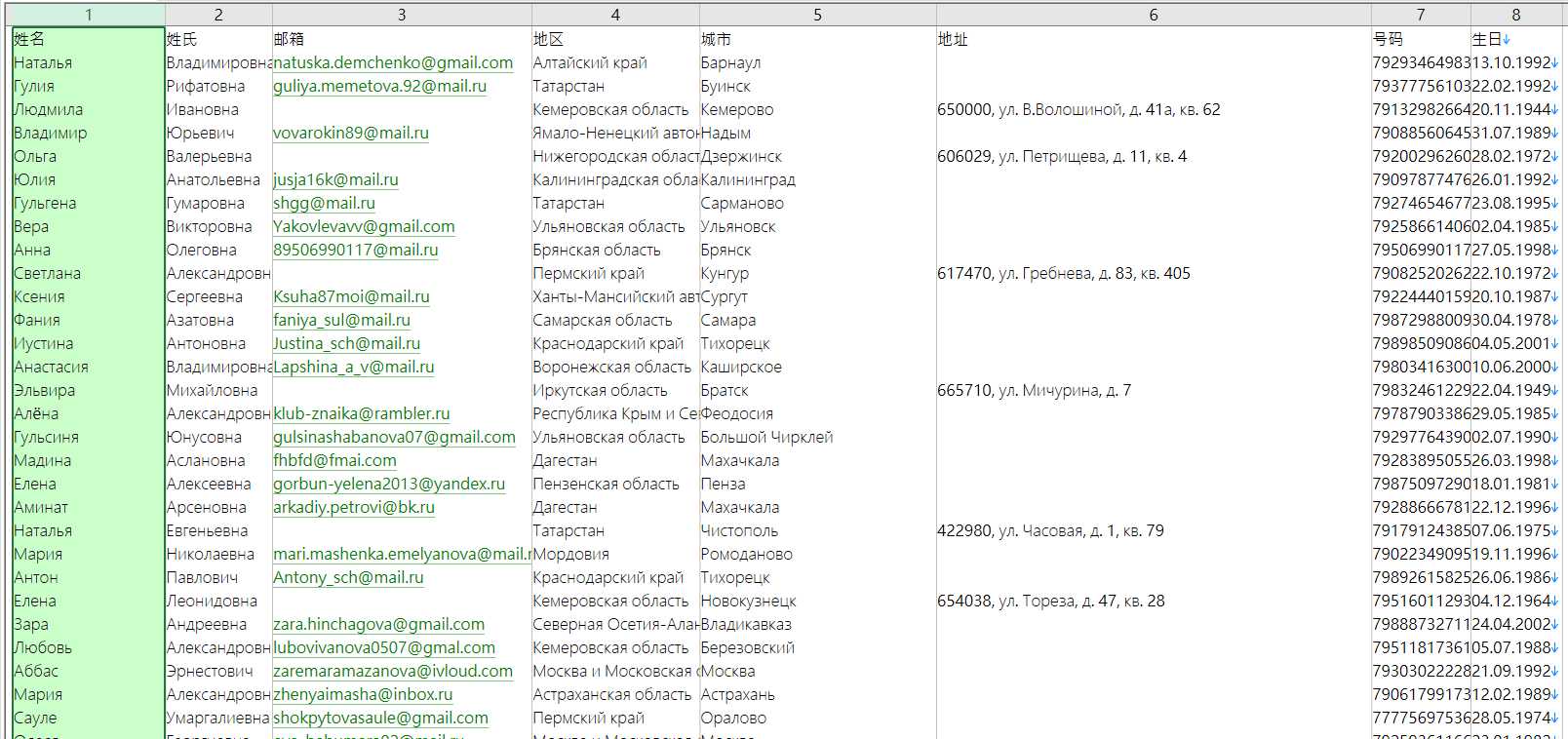Open Antony_sch@mail.ru email link

(348, 577)
